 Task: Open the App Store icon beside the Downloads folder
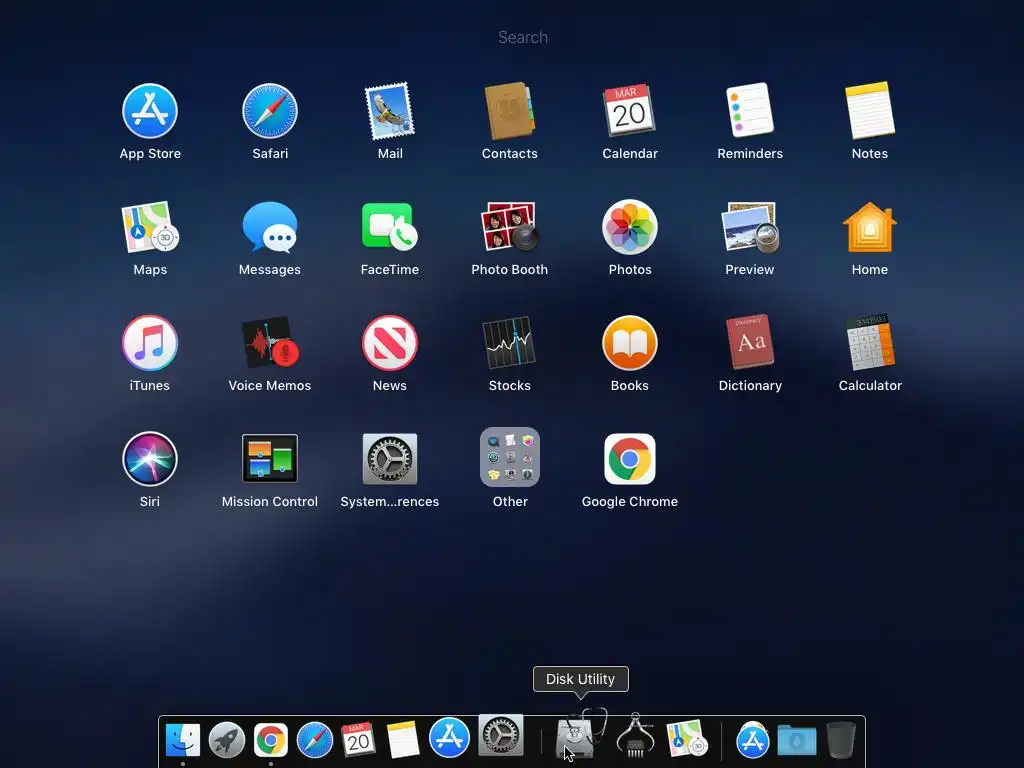click(752, 741)
